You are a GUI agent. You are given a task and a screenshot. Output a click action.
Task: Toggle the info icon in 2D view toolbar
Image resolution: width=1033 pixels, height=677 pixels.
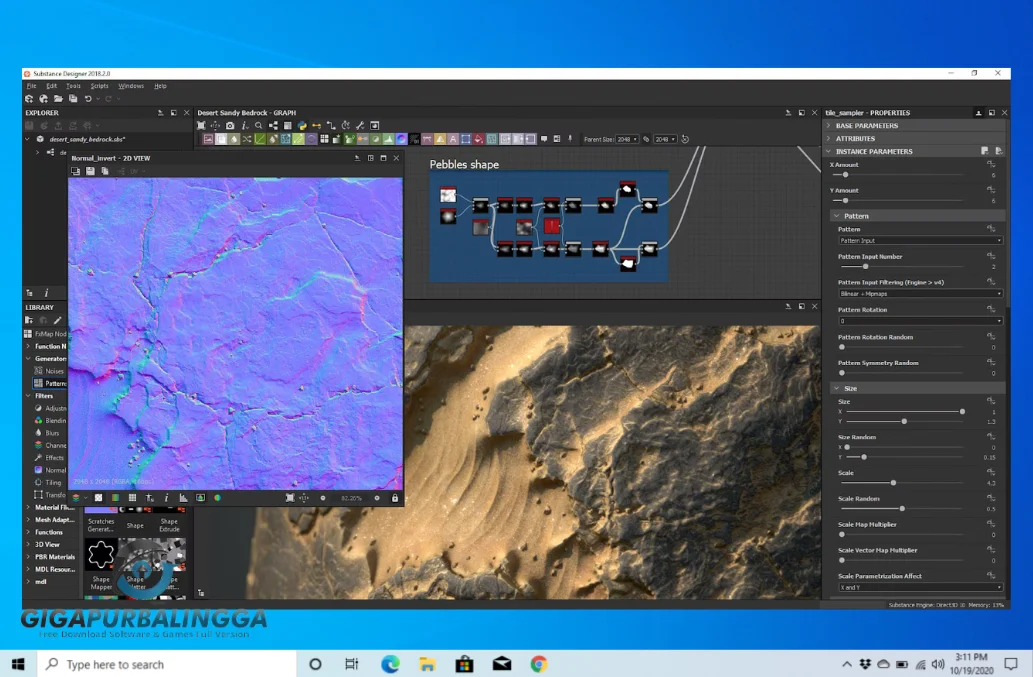click(x=166, y=498)
